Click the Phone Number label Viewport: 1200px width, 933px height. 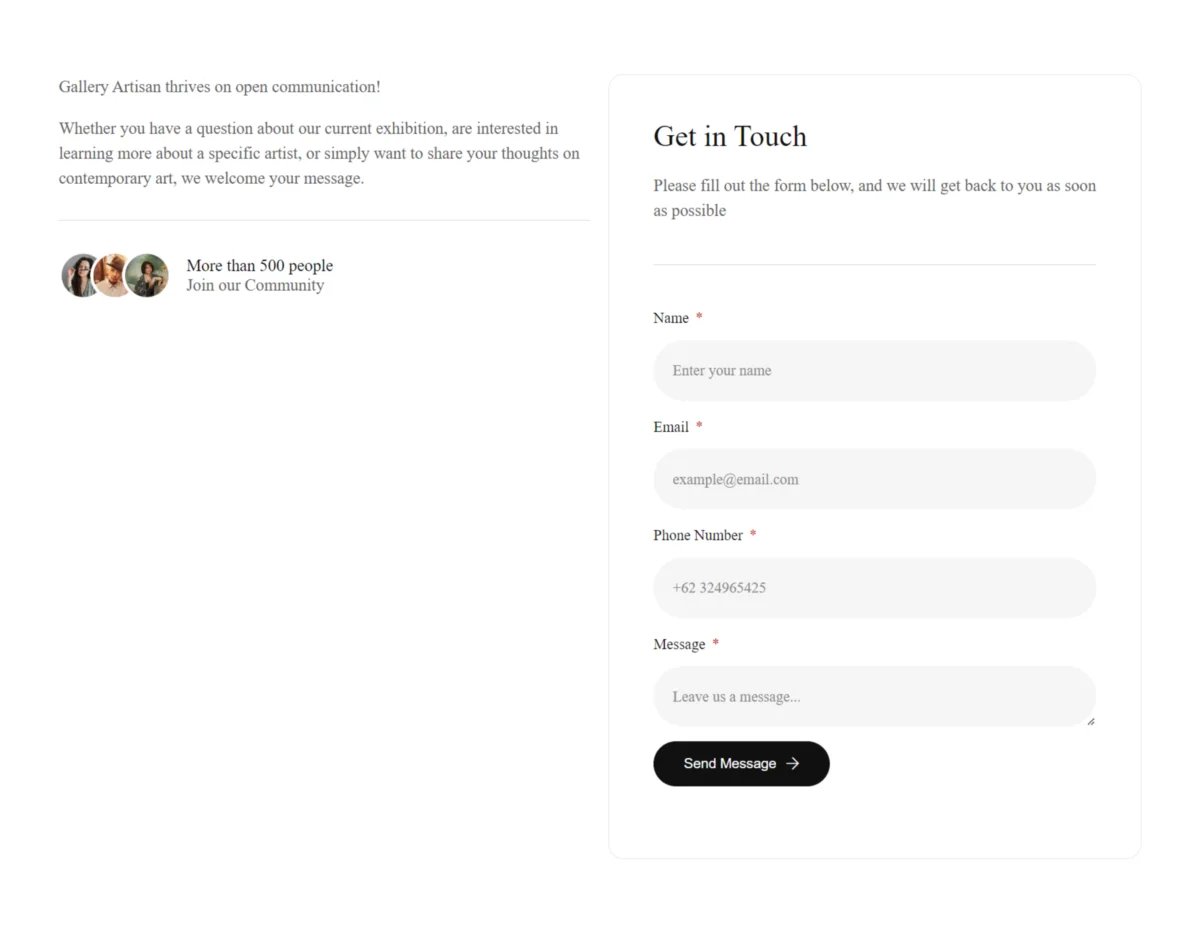click(x=698, y=535)
